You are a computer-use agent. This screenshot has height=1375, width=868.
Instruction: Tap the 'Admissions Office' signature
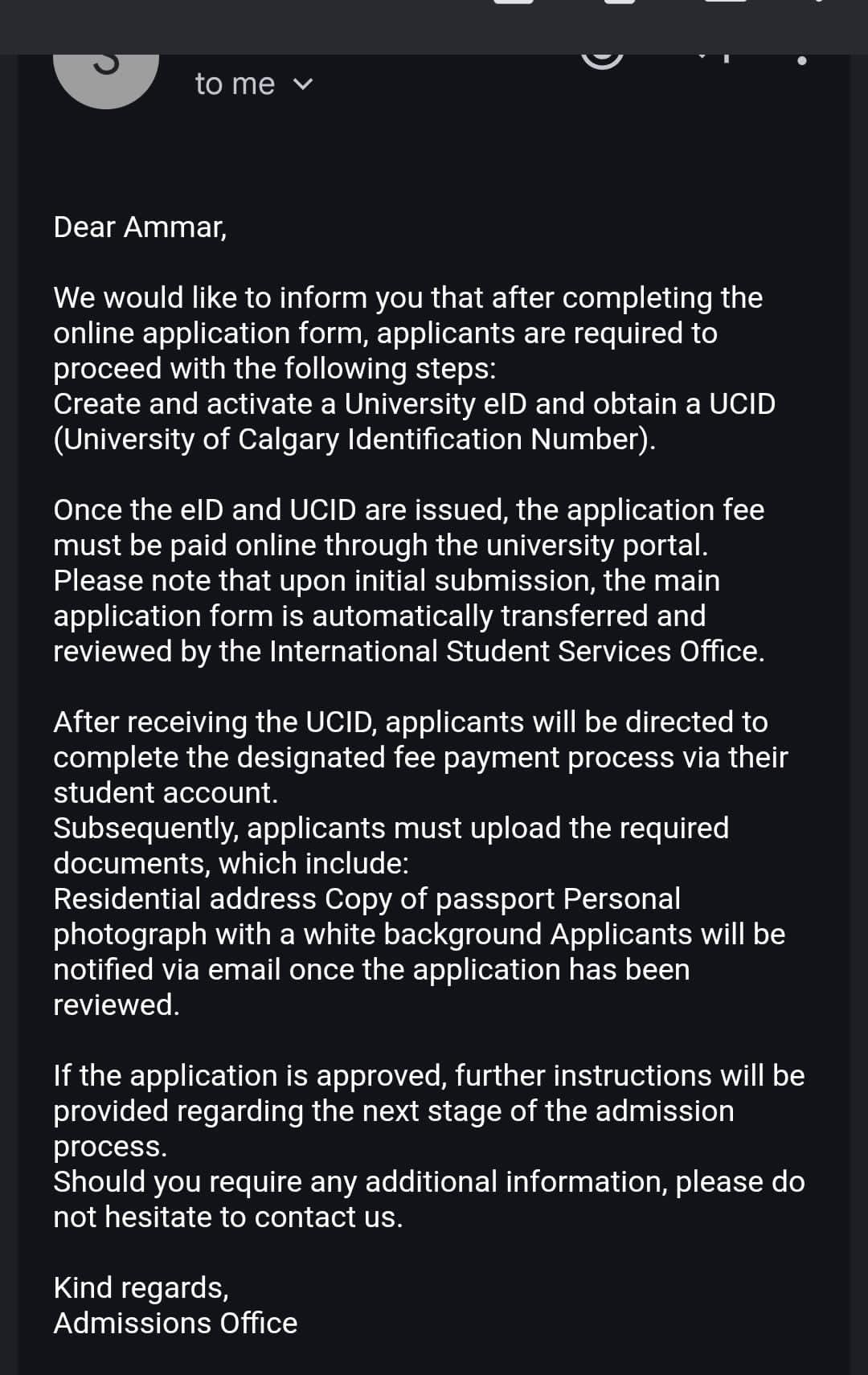[175, 1324]
